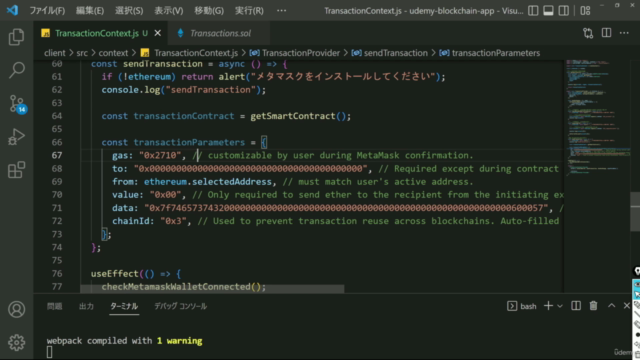Image resolution: width=640 pixels, height=360 pixels.
Task: Open the Customize Layout icon
Action: point(585,11)
